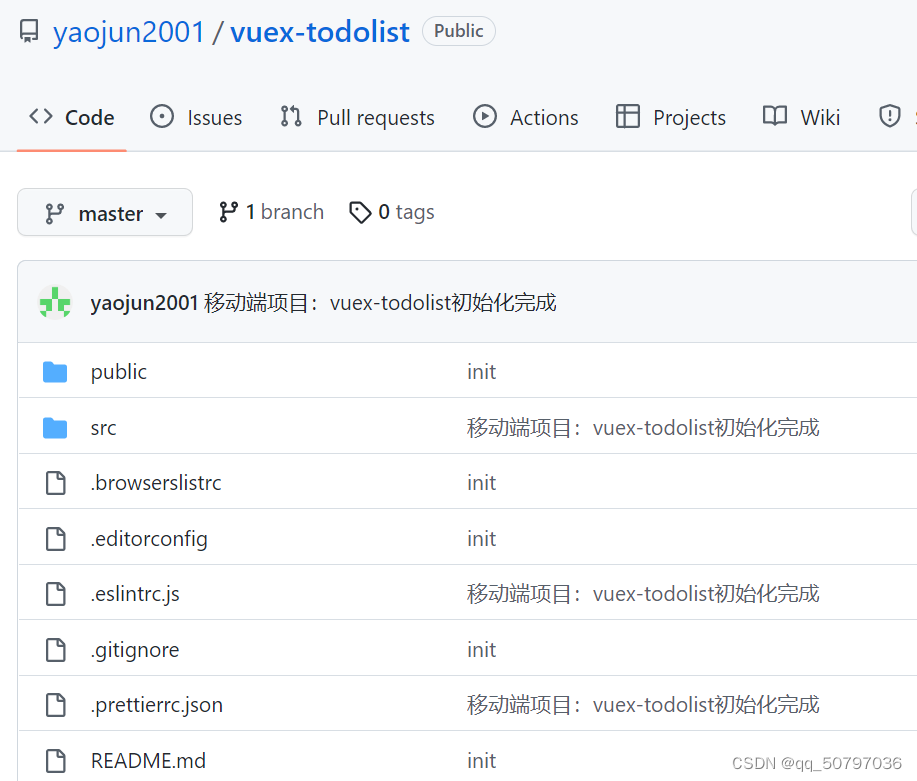Click the file icon for .editorconfig

pos(56,539)
